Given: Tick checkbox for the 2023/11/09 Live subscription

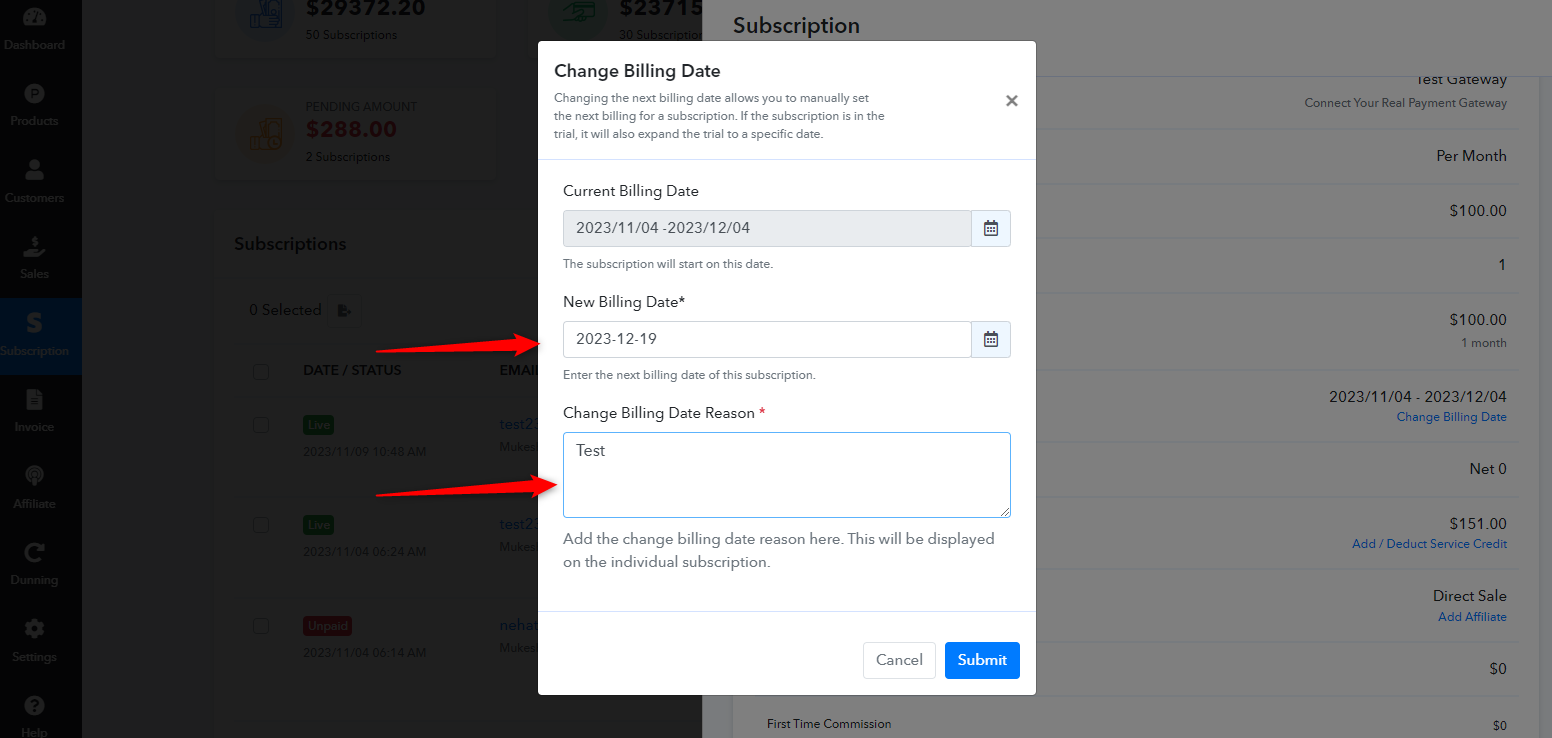Looking at the screenshot, I should [x=261, y=425].
